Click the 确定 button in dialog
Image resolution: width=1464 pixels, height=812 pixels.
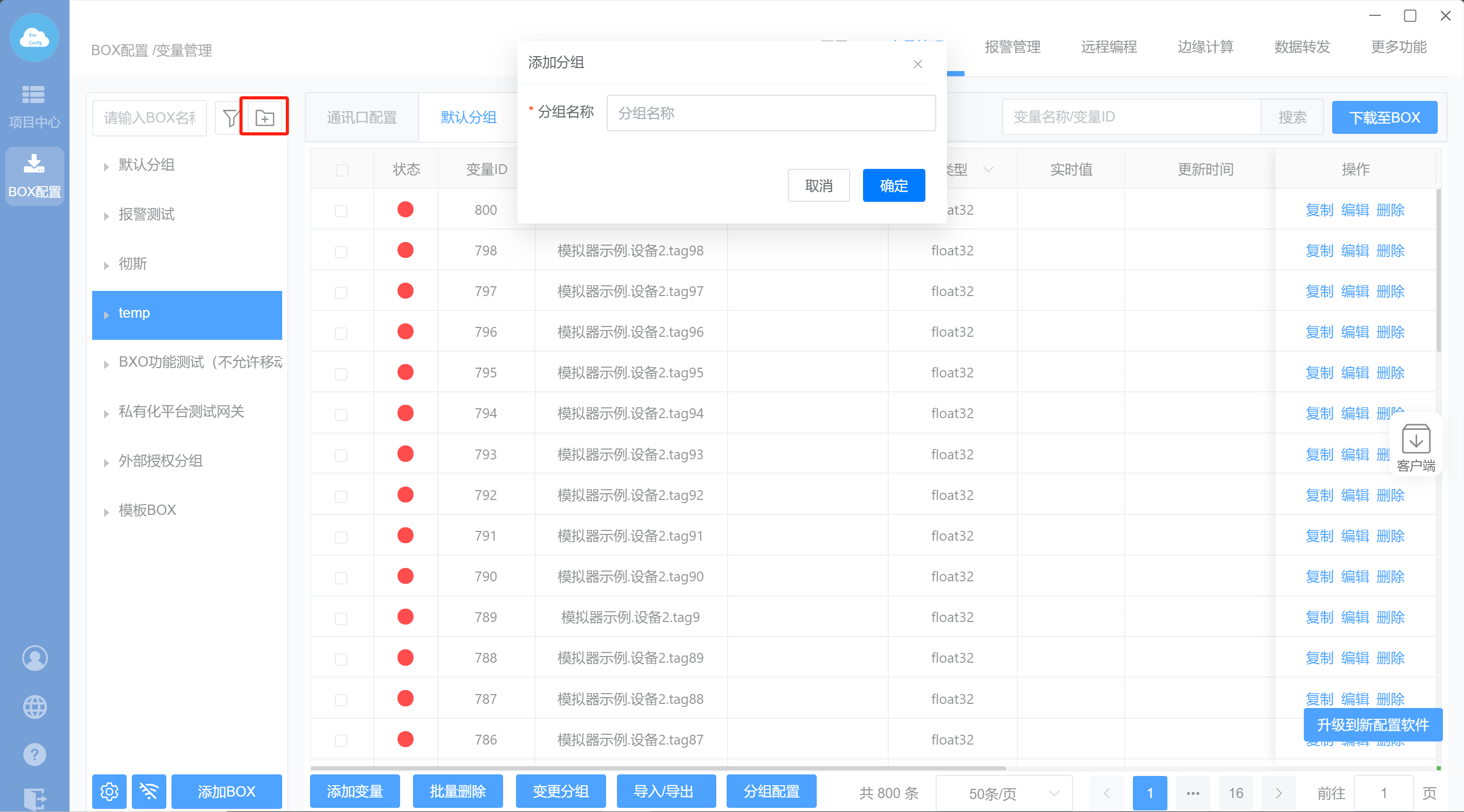point(893,185)
